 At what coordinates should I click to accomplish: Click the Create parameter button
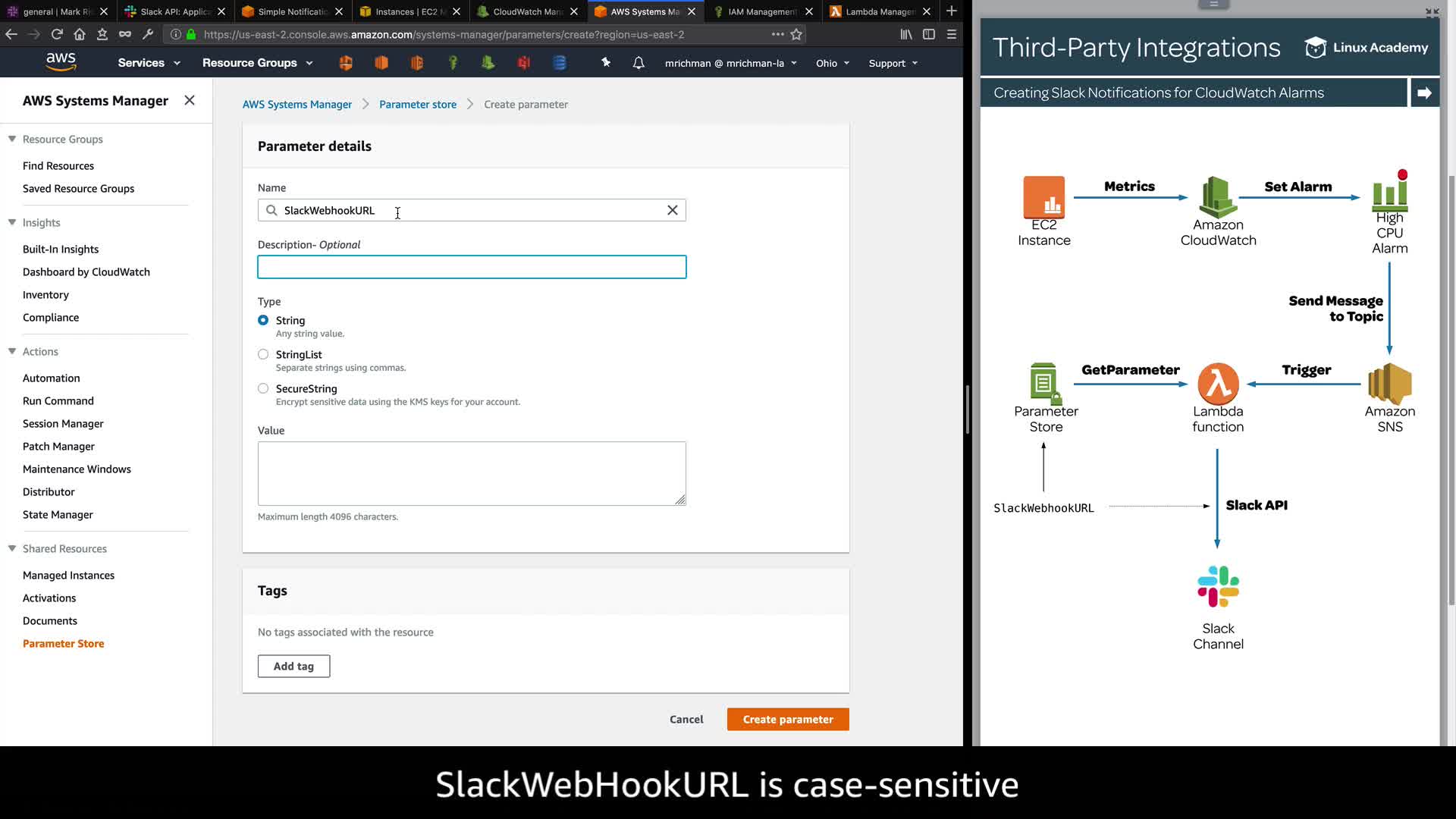(x=787, y=719)
